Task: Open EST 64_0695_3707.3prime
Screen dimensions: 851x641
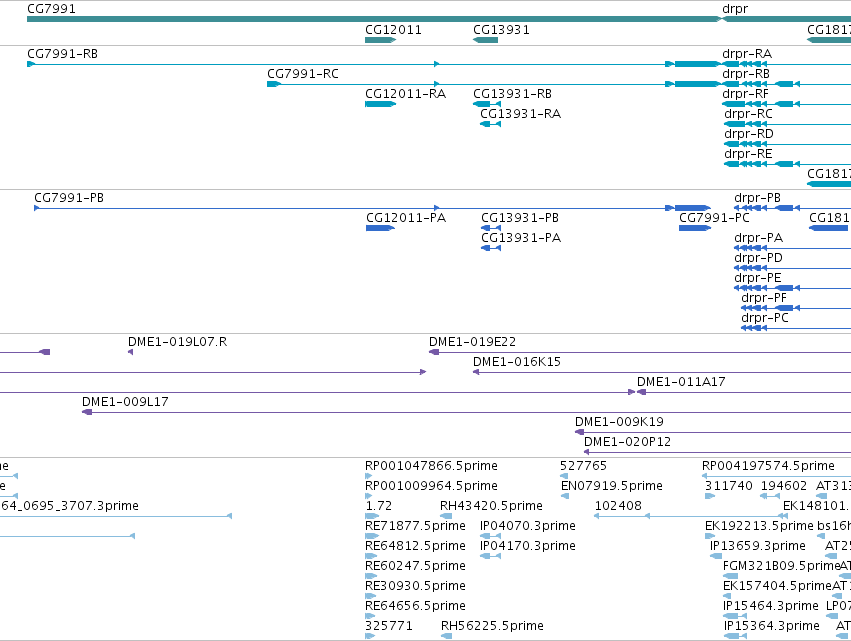Action: click(69, 506)
